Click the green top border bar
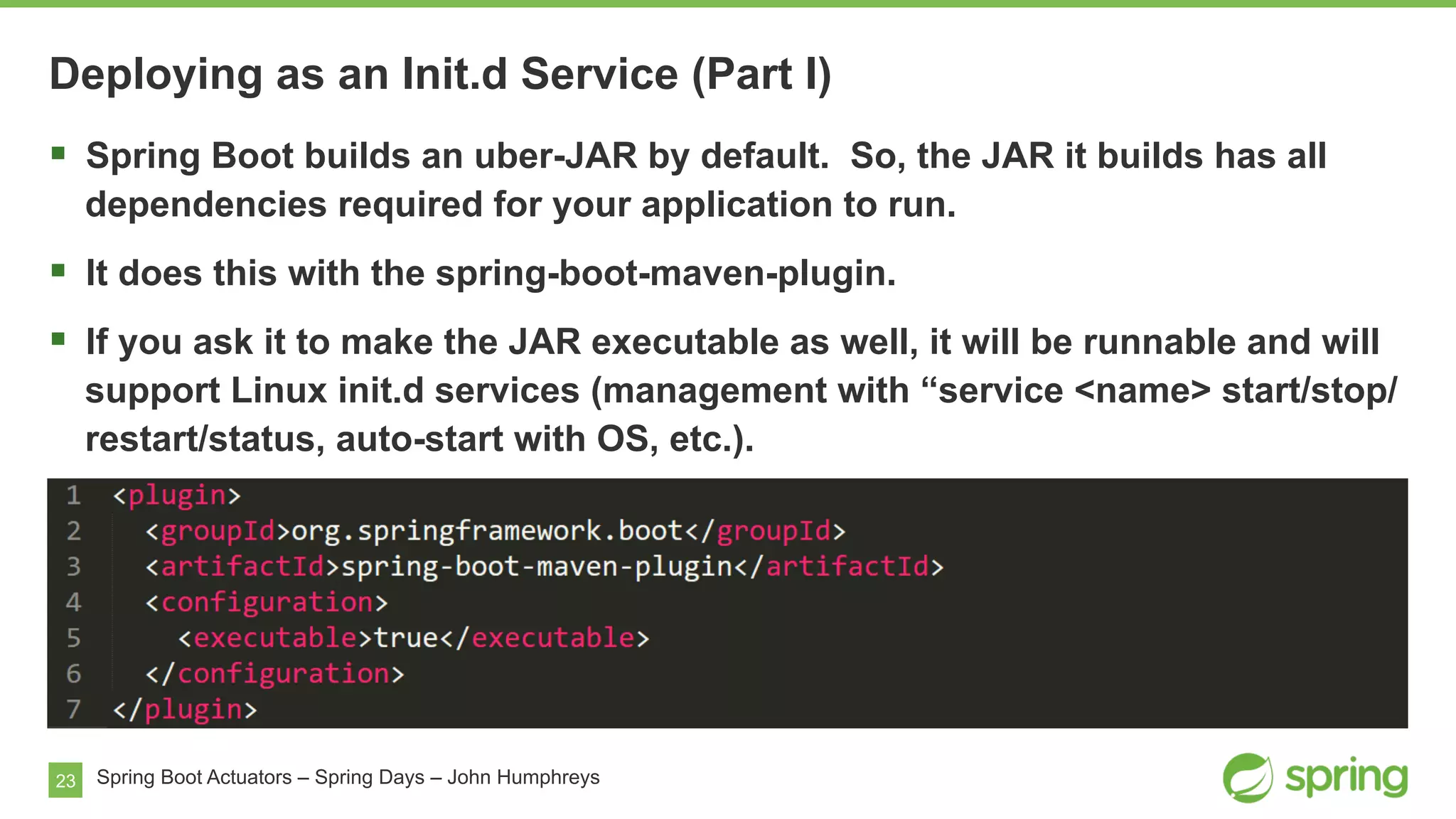The width and height of the screenshot is (1456, 819). pos(728,4)
